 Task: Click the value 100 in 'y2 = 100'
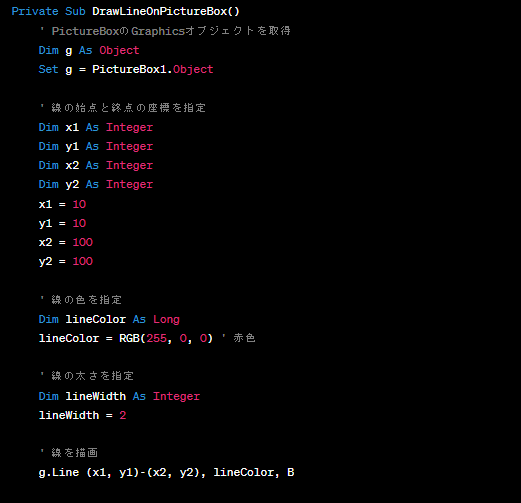83,261
